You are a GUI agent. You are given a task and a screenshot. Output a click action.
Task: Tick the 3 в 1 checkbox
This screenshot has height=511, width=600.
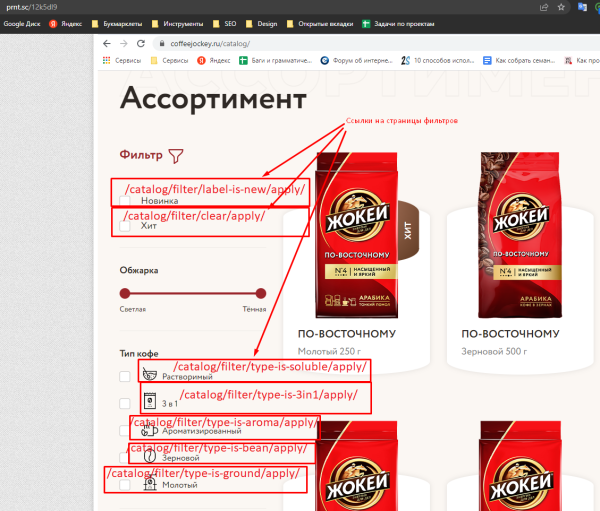[x=125, y=403]
